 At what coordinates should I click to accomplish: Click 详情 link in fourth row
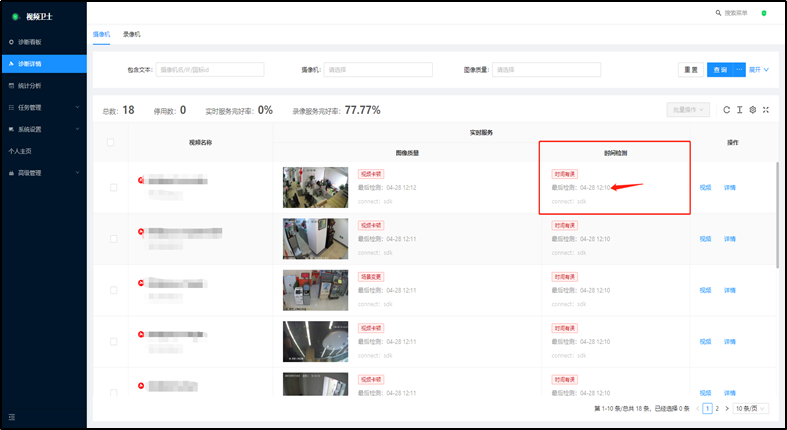(x=730, y=342)
